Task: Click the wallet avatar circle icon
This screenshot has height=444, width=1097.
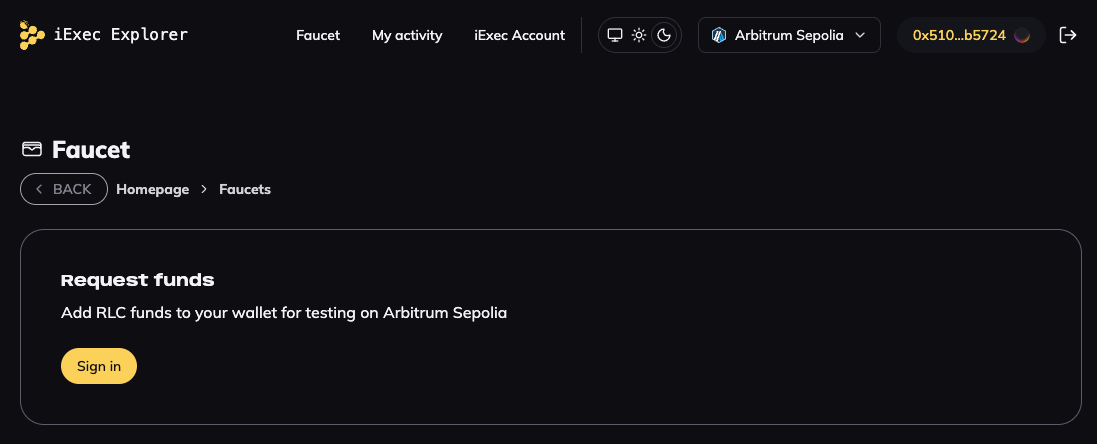Action: coord(1022,35)
